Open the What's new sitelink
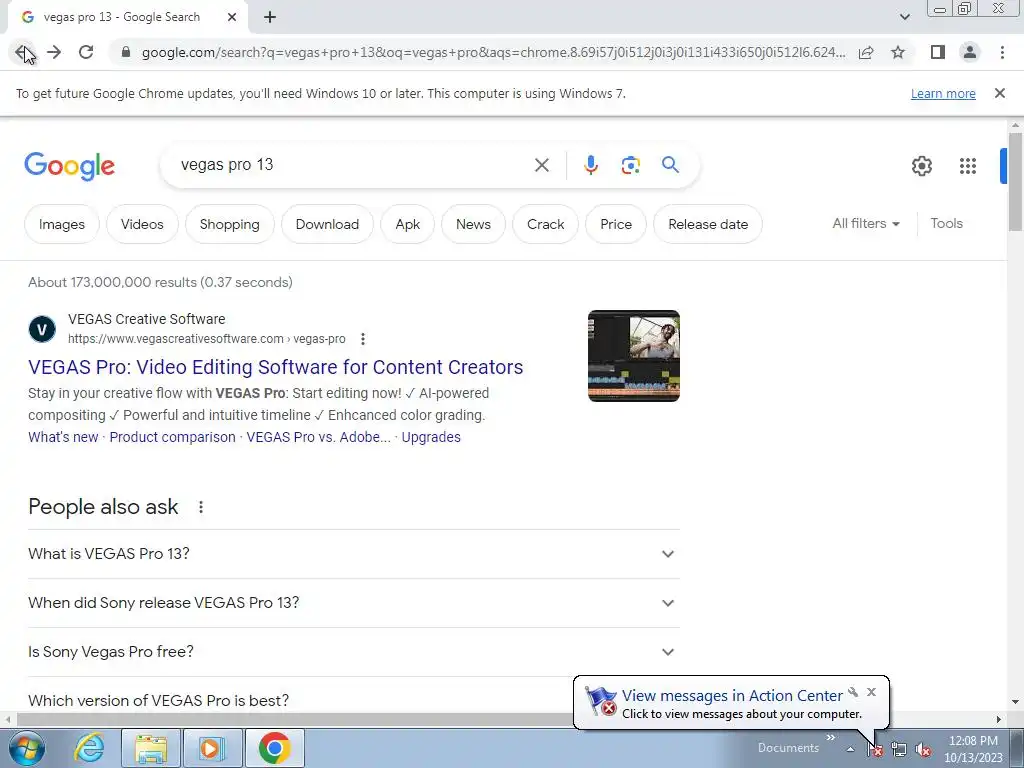1024x768 pixels. tap(63, 437)
